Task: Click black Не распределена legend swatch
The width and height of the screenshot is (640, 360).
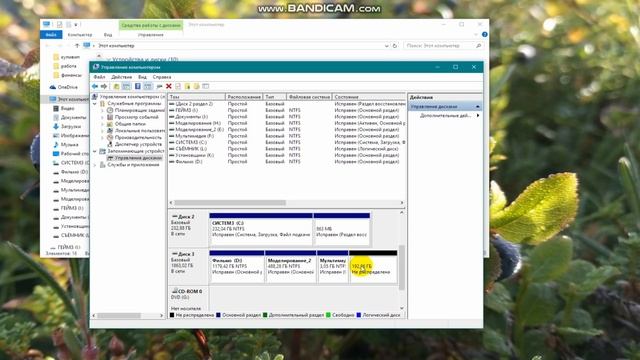Action: 172,315
